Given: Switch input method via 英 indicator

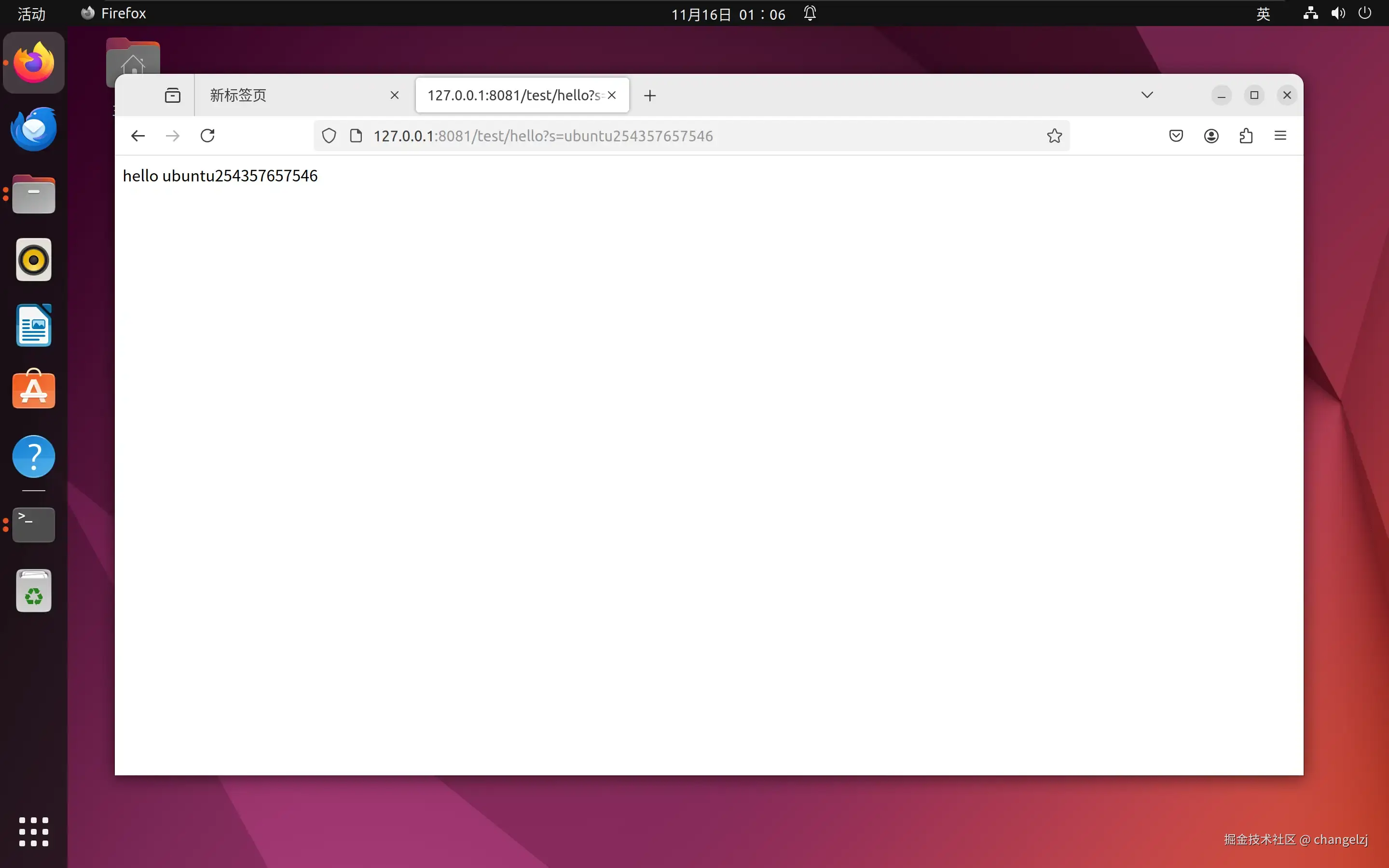Looking at the screenshot, I should 1263,14.
